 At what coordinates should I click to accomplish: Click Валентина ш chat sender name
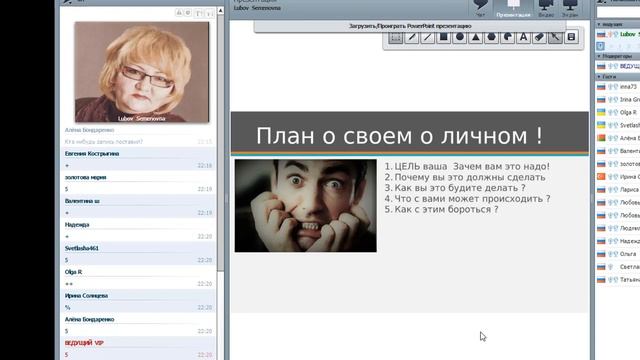click(x=82, y=201)
